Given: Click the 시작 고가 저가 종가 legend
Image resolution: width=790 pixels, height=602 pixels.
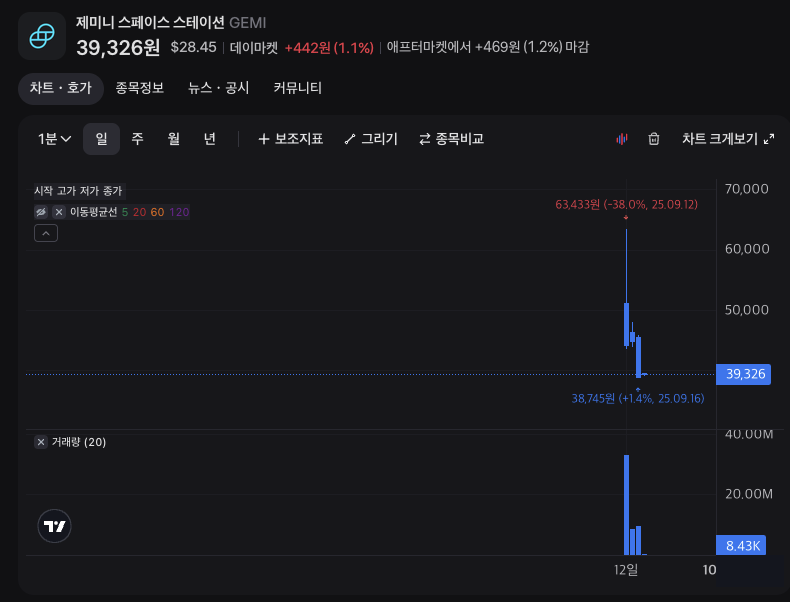Looking at the screenshot, I should click(78, 191).
